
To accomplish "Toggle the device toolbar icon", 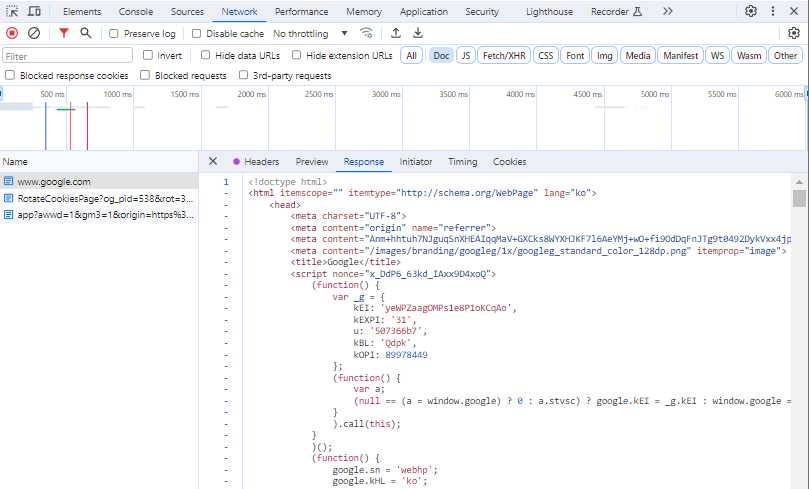I will point(34,11).
